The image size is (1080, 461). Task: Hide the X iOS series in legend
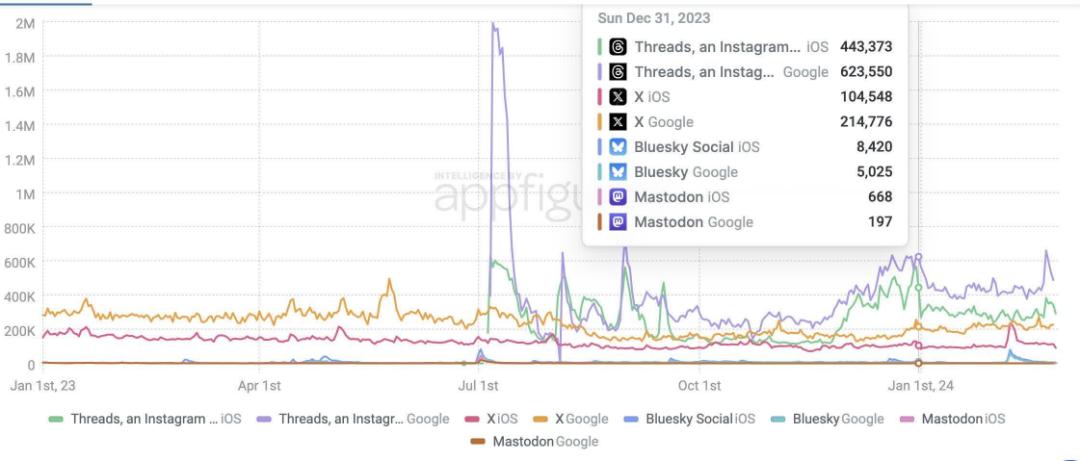click(x=491, y=419)
